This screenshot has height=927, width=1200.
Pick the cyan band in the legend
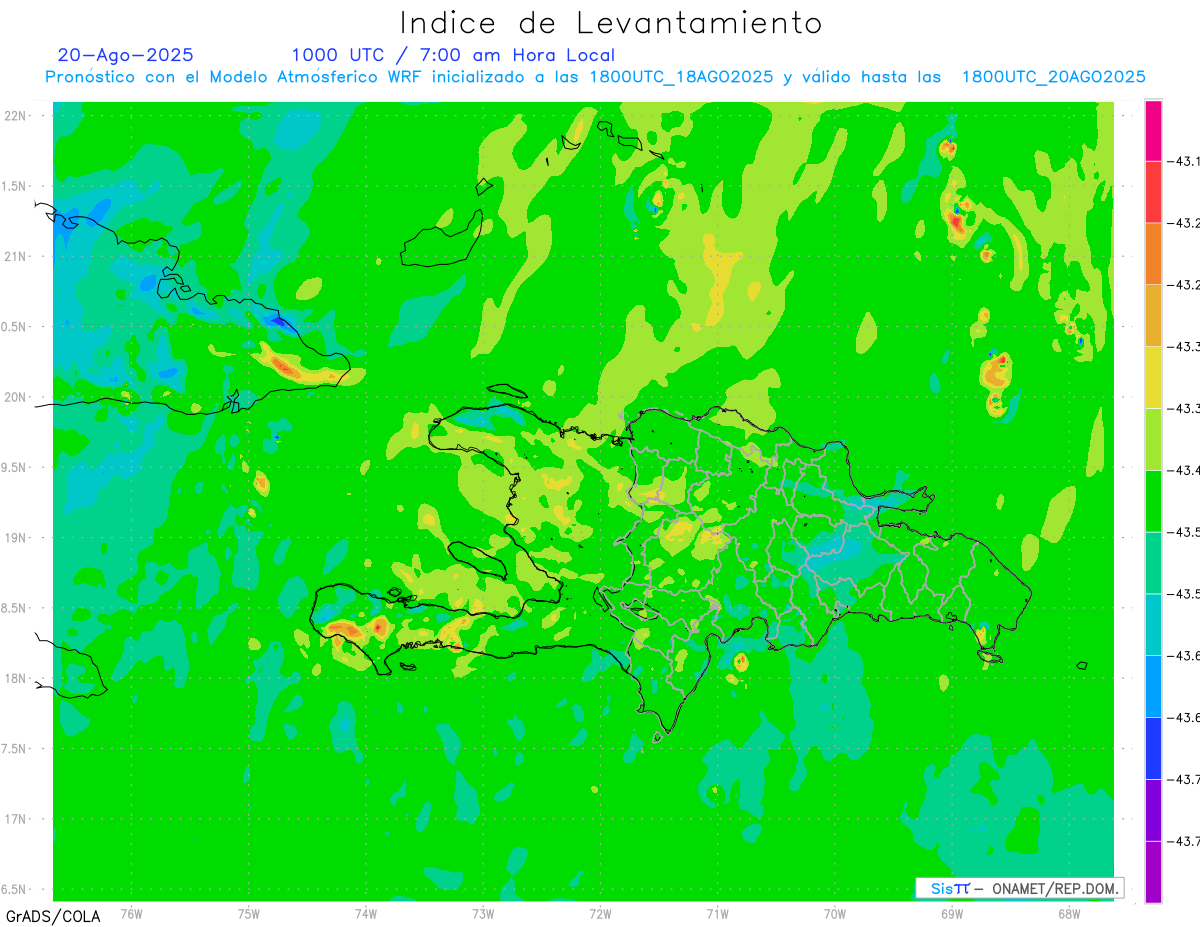click(x=1153, y=624)
